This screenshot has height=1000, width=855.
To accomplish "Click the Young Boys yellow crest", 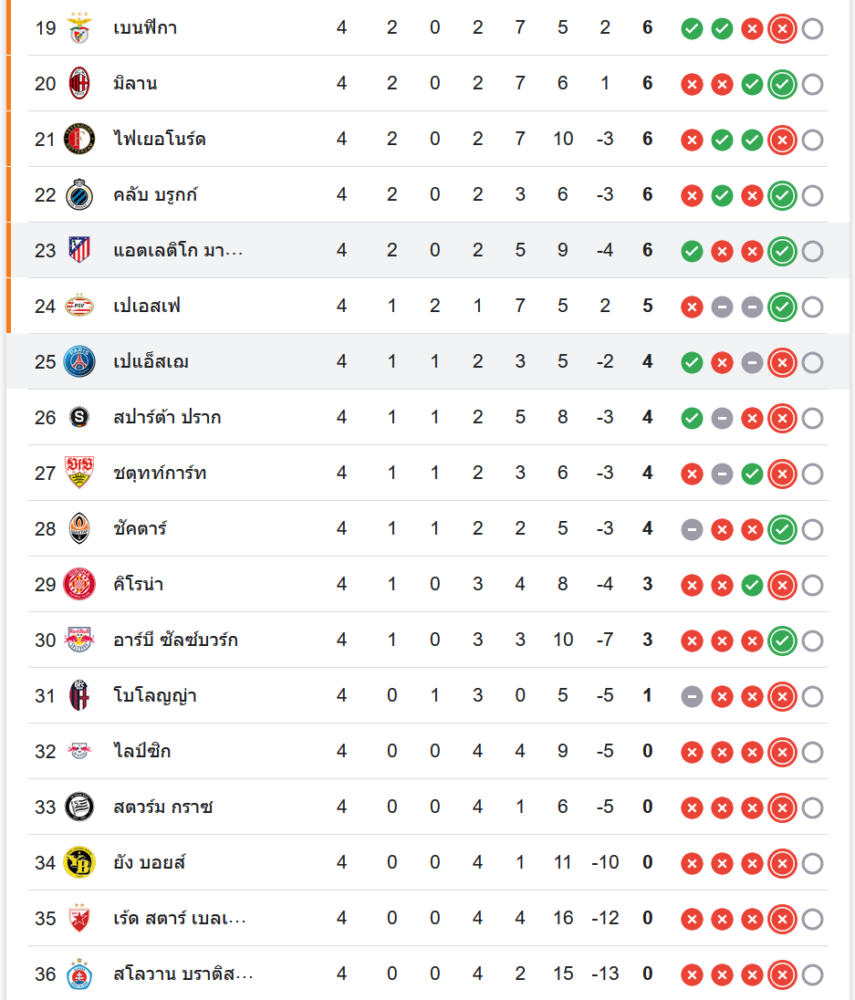I will click(x=79, y=862).
